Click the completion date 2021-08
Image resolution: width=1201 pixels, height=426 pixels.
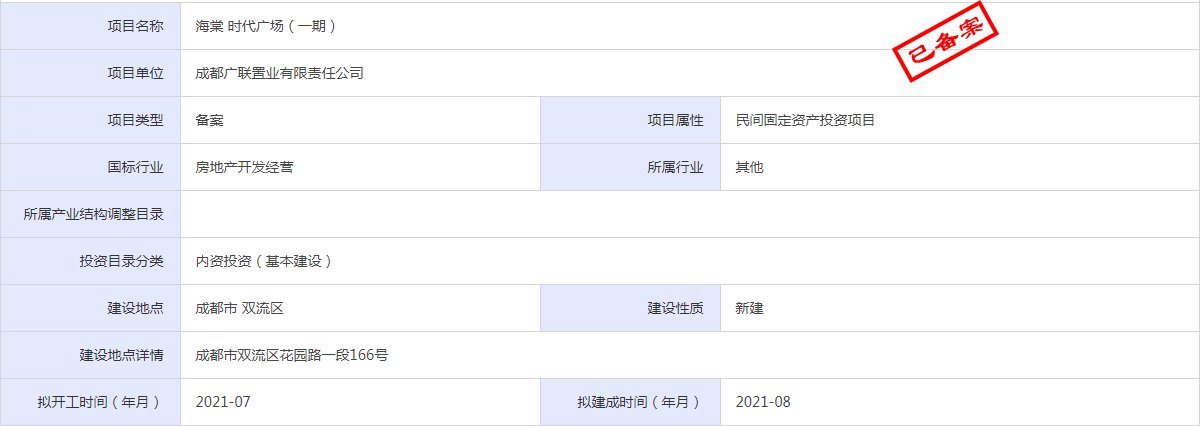coord(763,402)
